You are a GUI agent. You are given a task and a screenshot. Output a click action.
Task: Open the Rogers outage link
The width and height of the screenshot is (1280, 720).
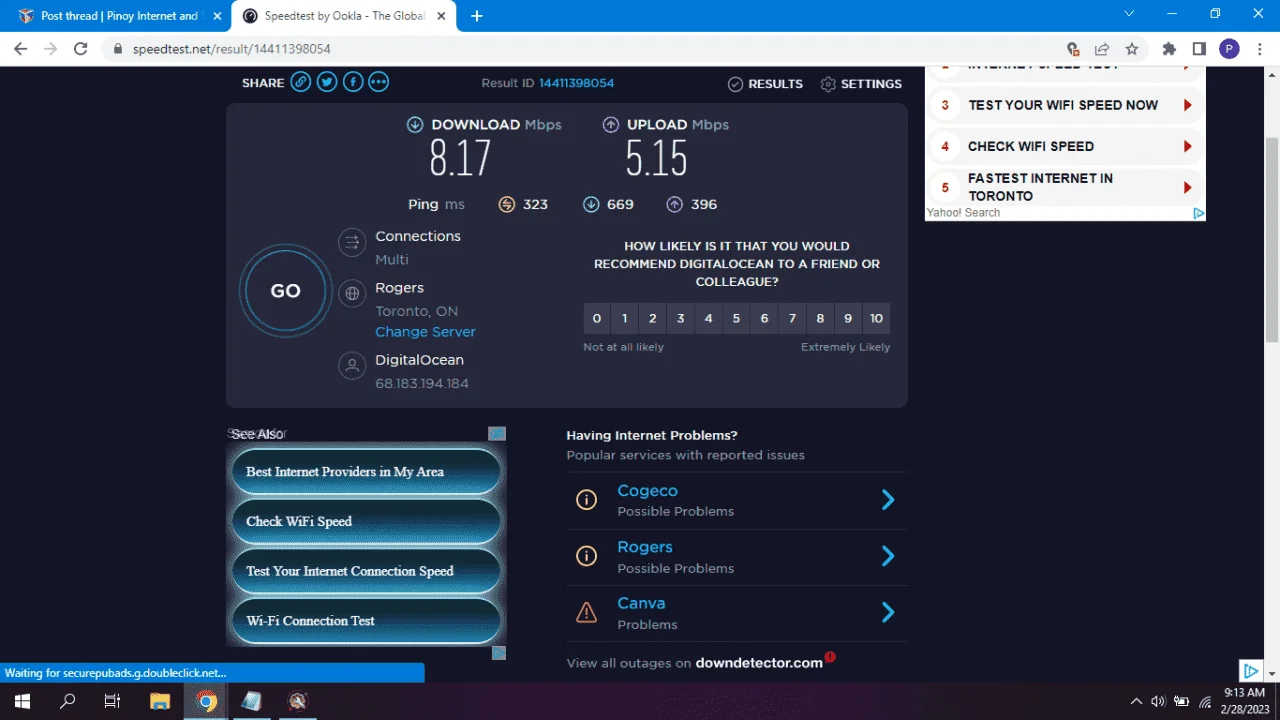[645, 547]
